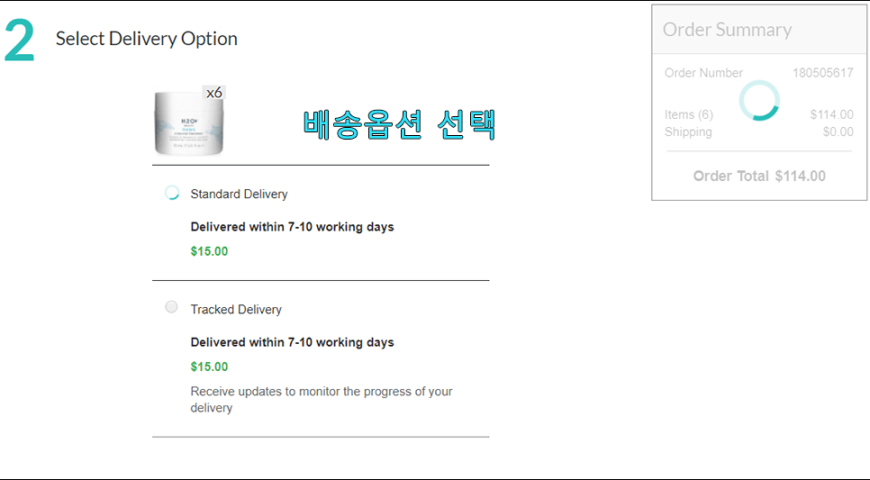
Task: Click the Korean 배송옵션 선택 caption
Action: coord(399,124)
